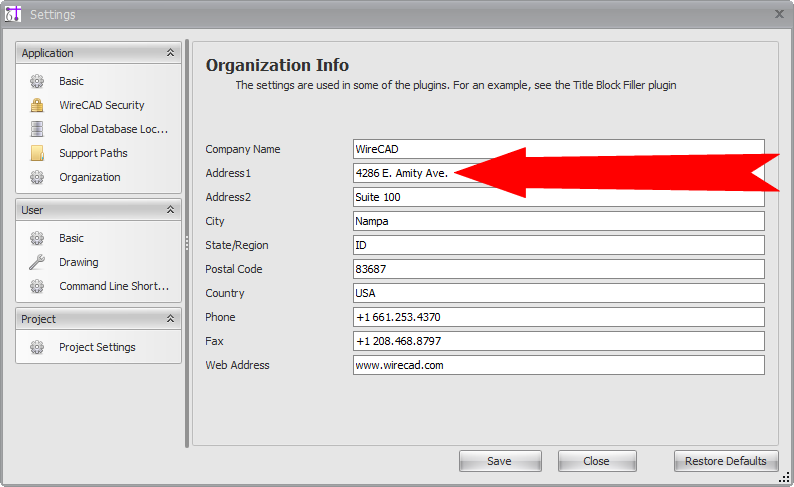
Task: Click the Title Block Filler description text
Action: [456, 85]
